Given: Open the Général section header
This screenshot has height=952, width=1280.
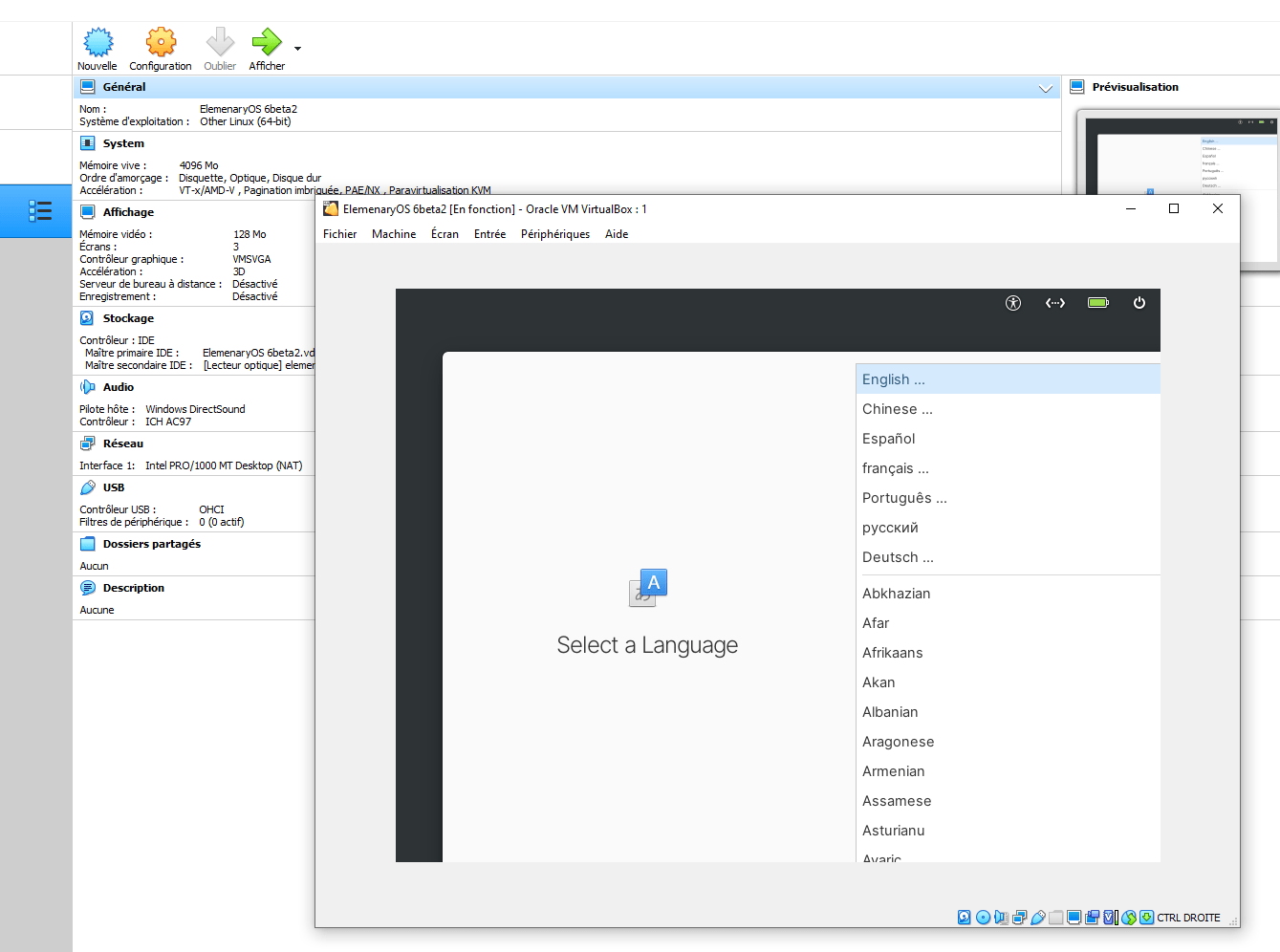Looking at the screenshot, I should point(567,87).
